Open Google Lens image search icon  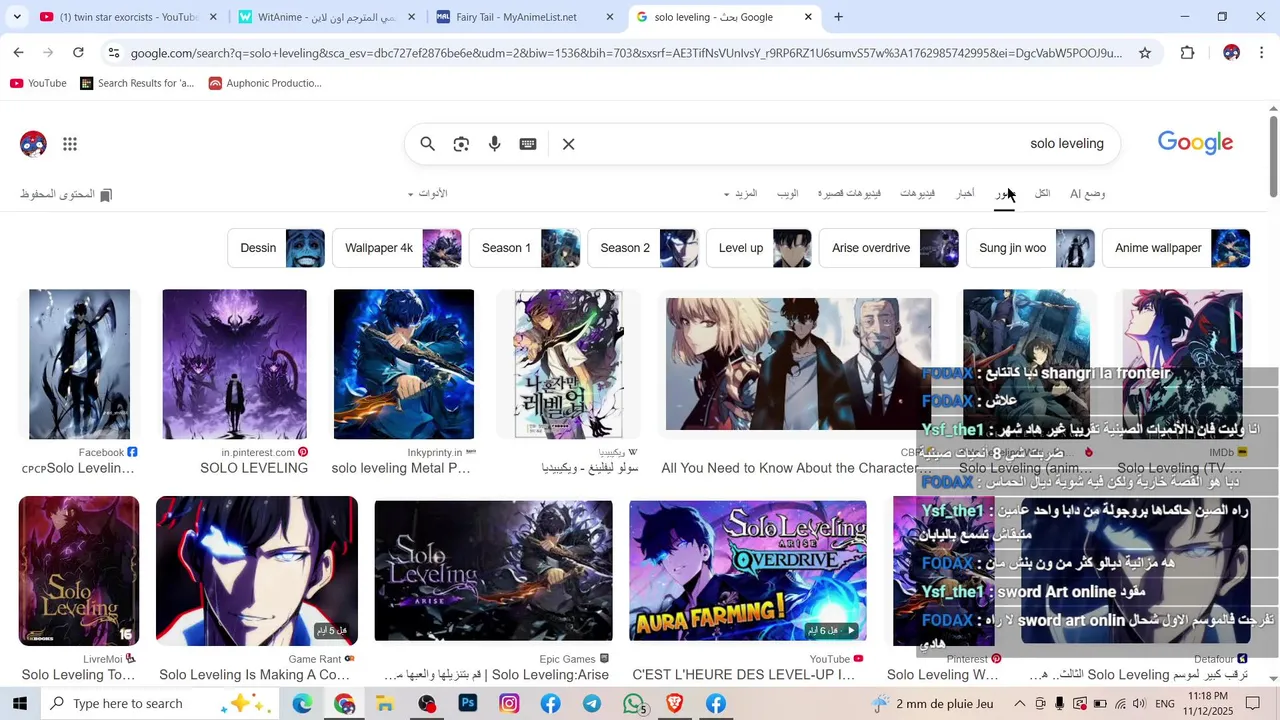pos(461,144)
